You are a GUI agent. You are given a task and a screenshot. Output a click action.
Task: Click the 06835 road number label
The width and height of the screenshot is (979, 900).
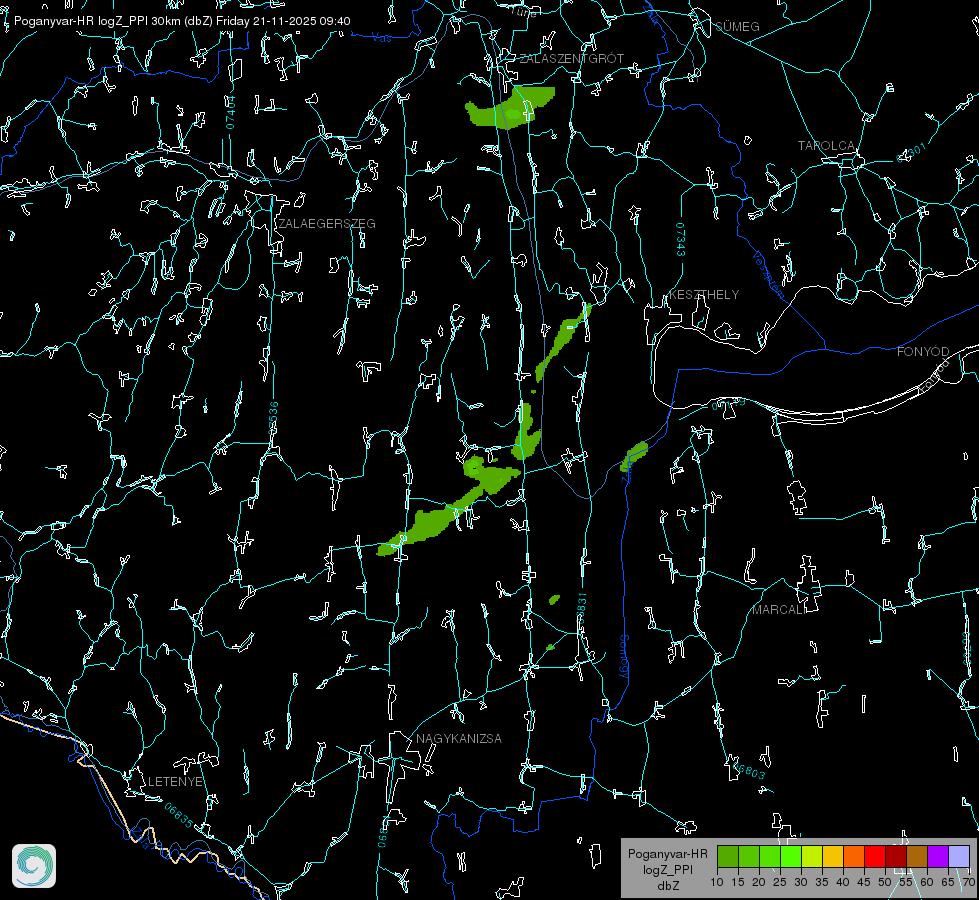[179, 816]
